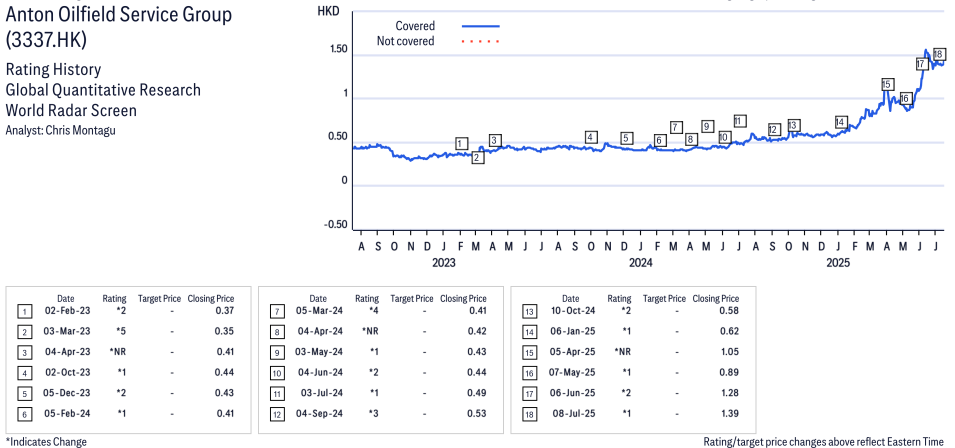955x448 pixels.
Task: Click chart marker 8 on the graph
Action: (x=690, y=139)
